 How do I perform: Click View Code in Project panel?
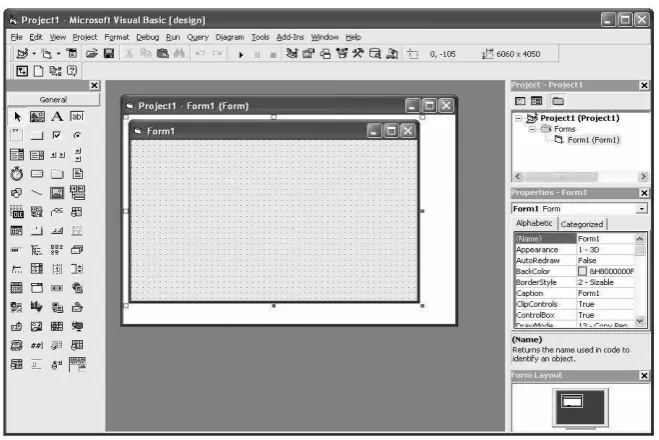click(520, 101)
